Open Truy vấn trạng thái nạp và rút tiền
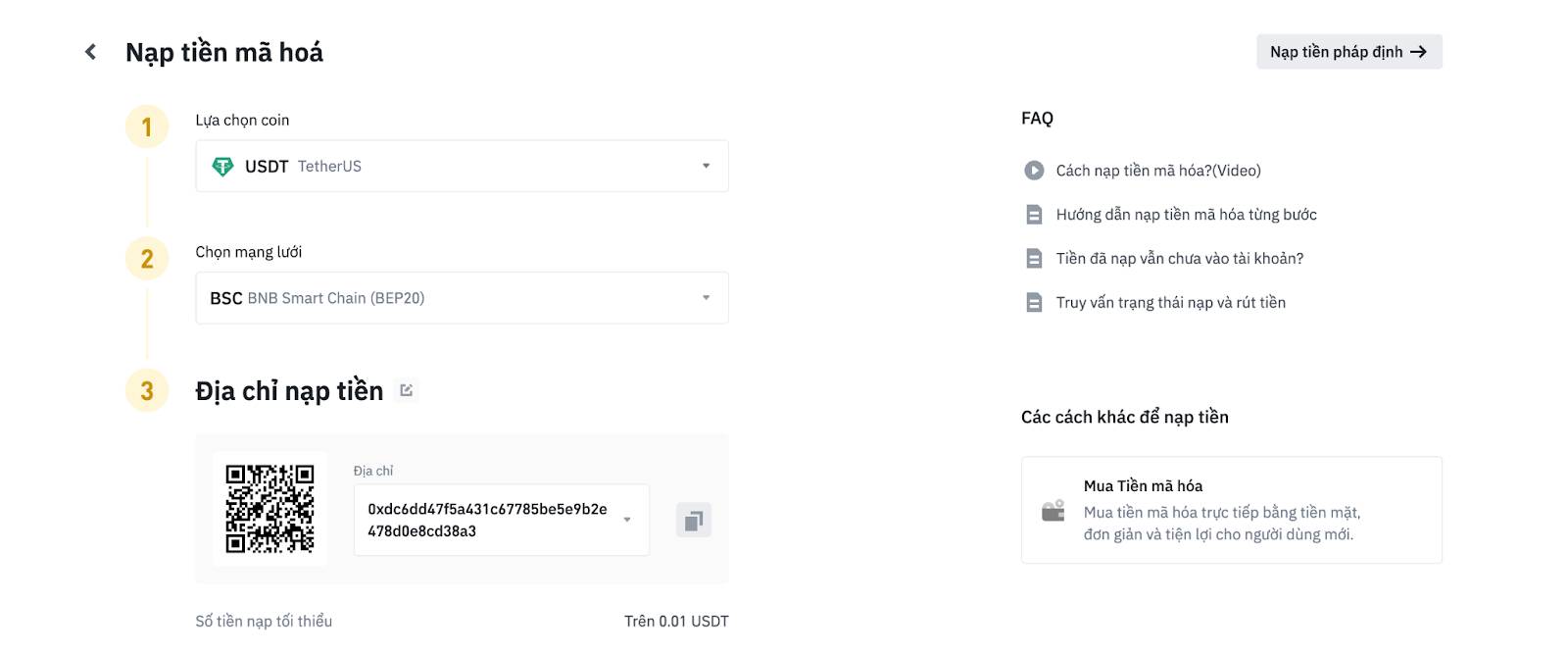Screen dimensions: 1568x653 pos(1170,303)
